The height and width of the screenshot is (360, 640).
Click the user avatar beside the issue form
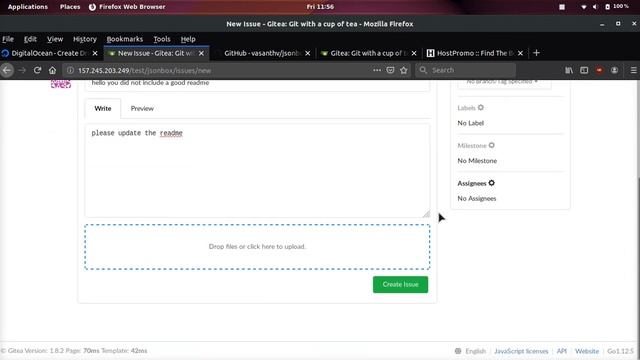(61, 84)
